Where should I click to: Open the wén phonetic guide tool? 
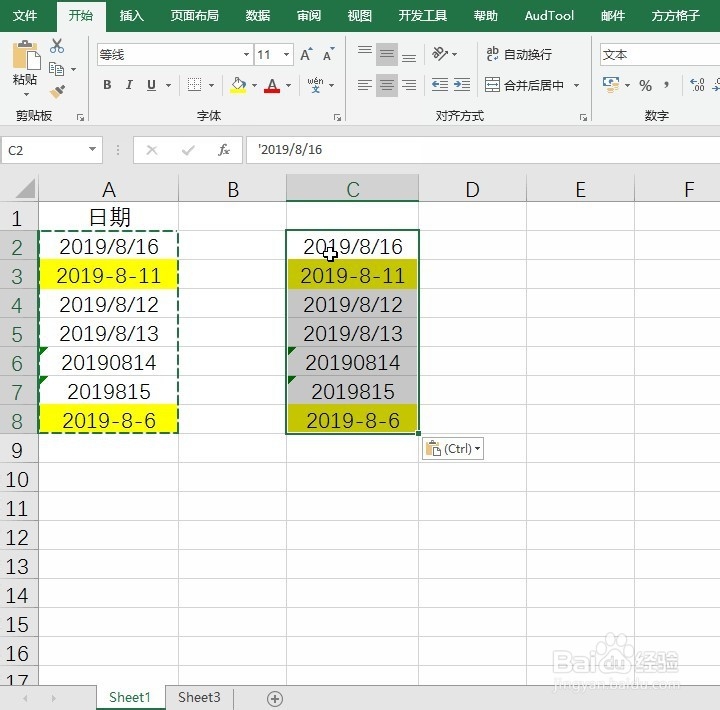pos(315,85)
